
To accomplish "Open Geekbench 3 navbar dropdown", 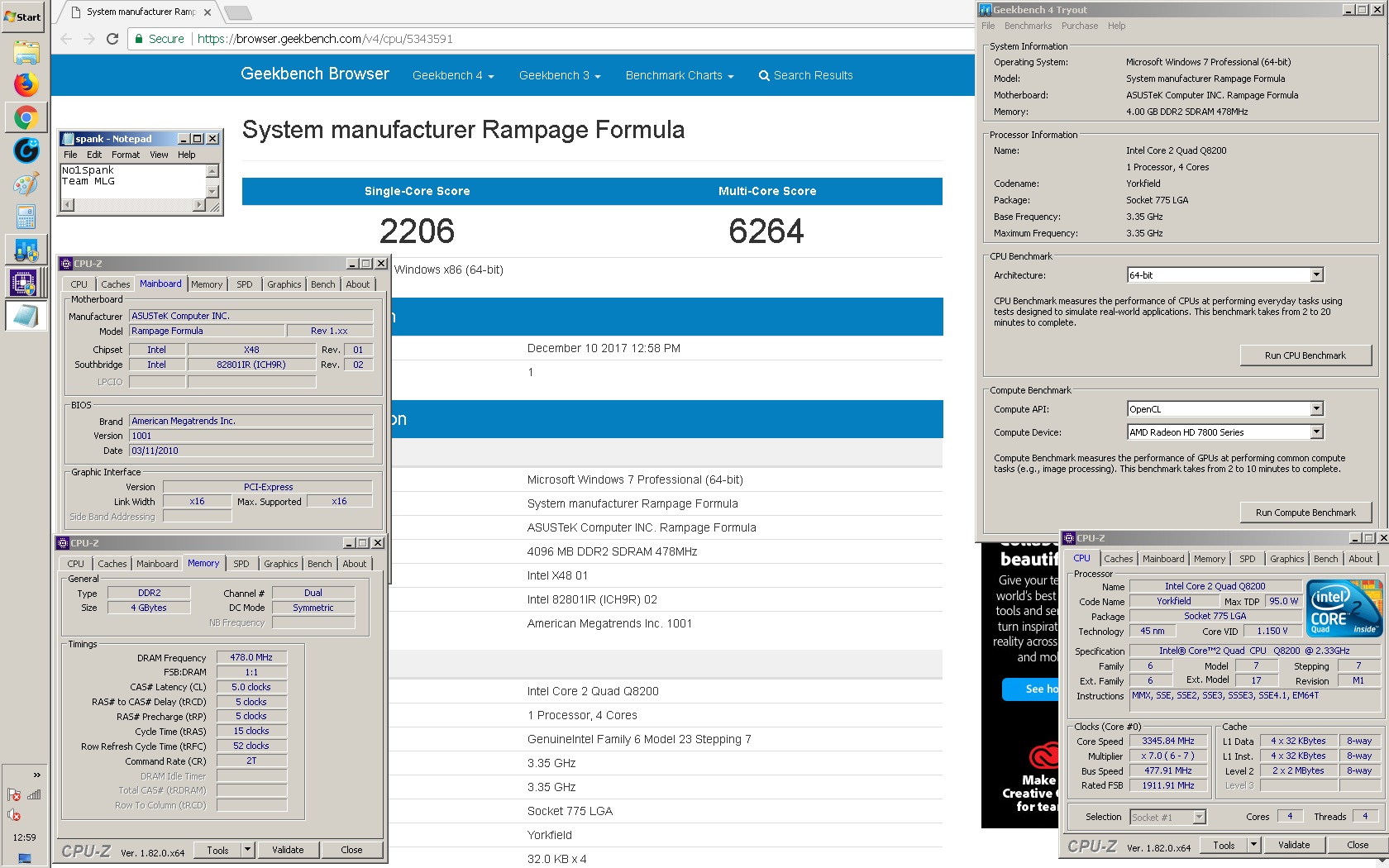I will tap(560, 75).
